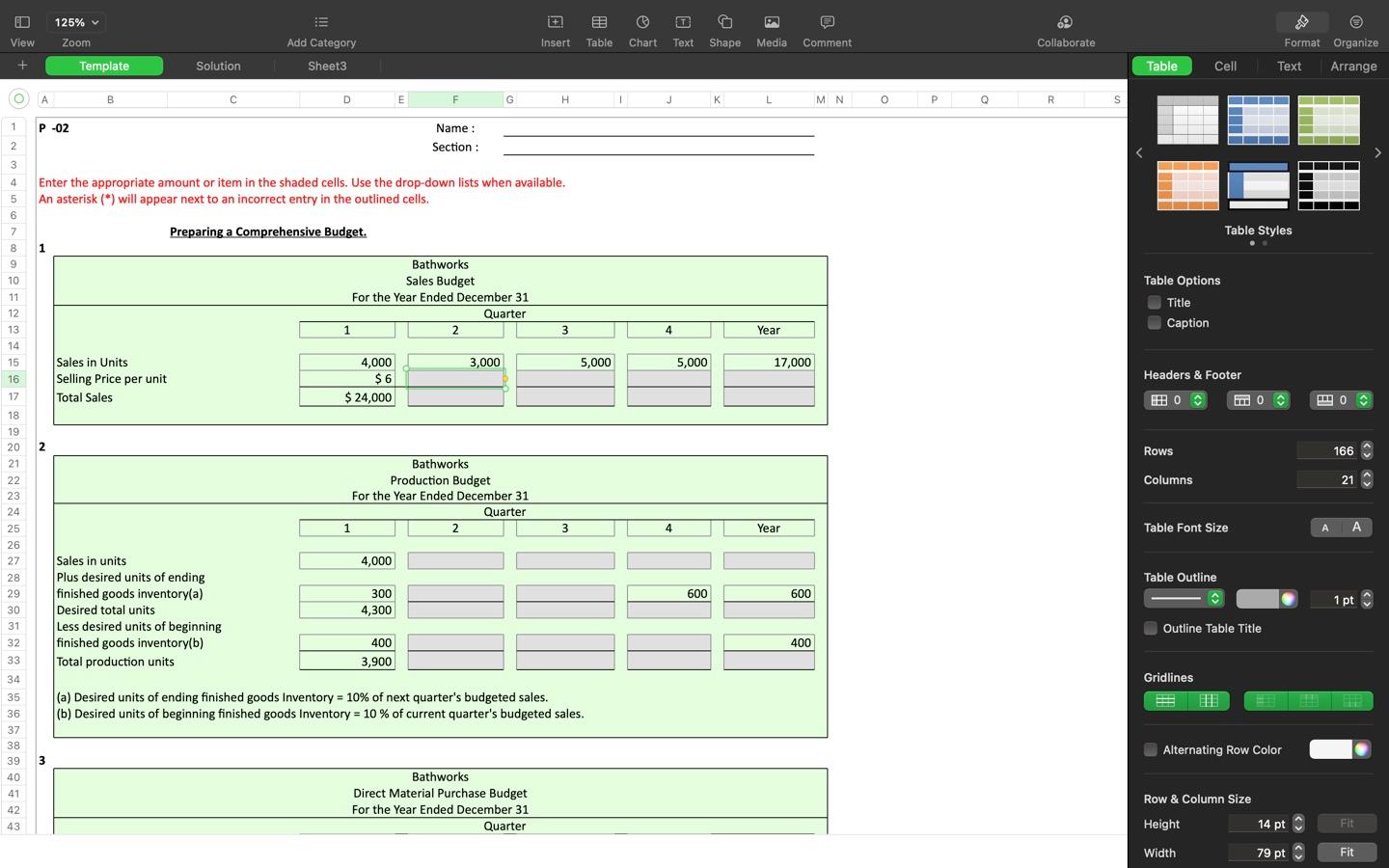Toggle header row gridlines button
Viewport: 1389px width, 868px height.
(1309, 701)
